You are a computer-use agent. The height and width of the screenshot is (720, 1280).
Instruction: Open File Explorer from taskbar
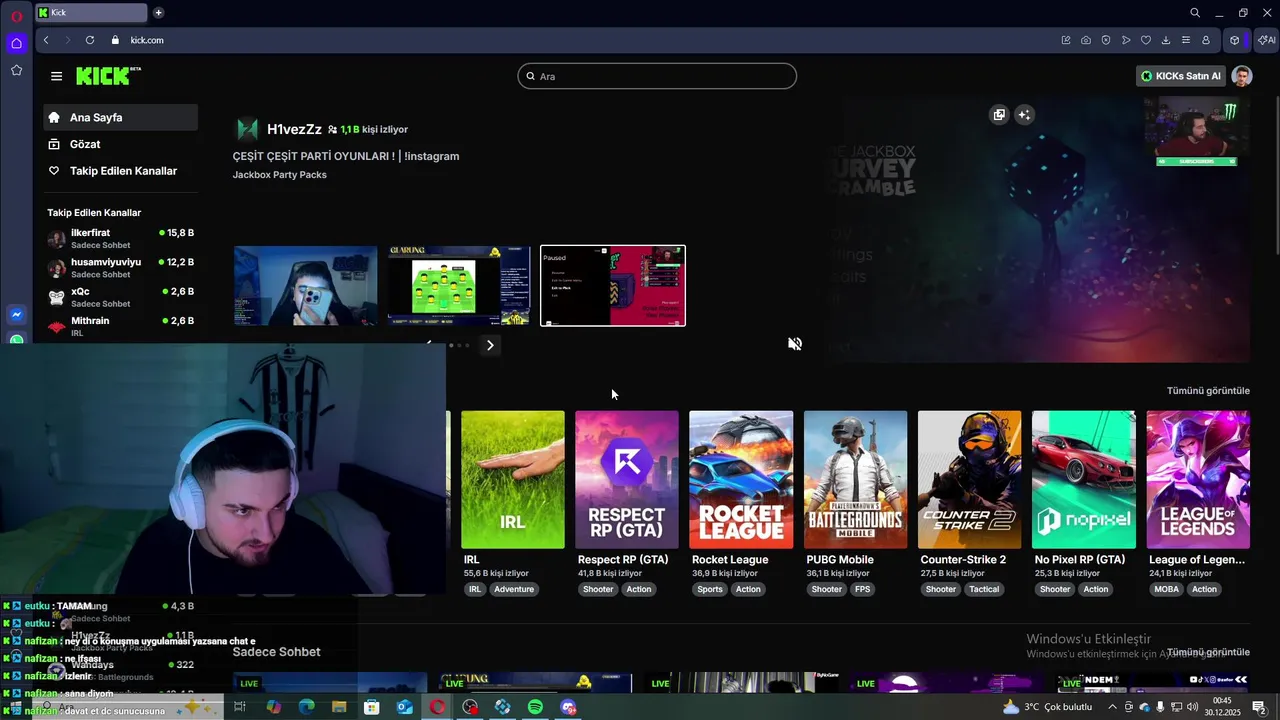(339, 707)
